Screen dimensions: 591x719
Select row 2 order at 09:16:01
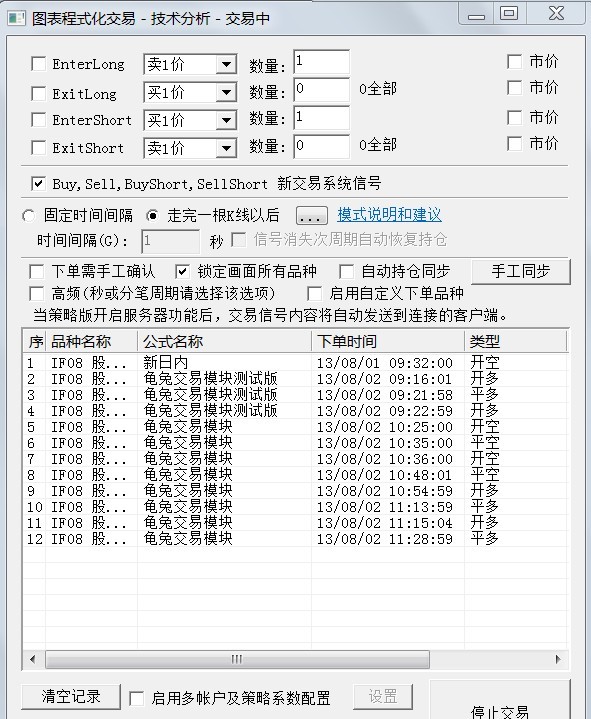tap(295, 379)
